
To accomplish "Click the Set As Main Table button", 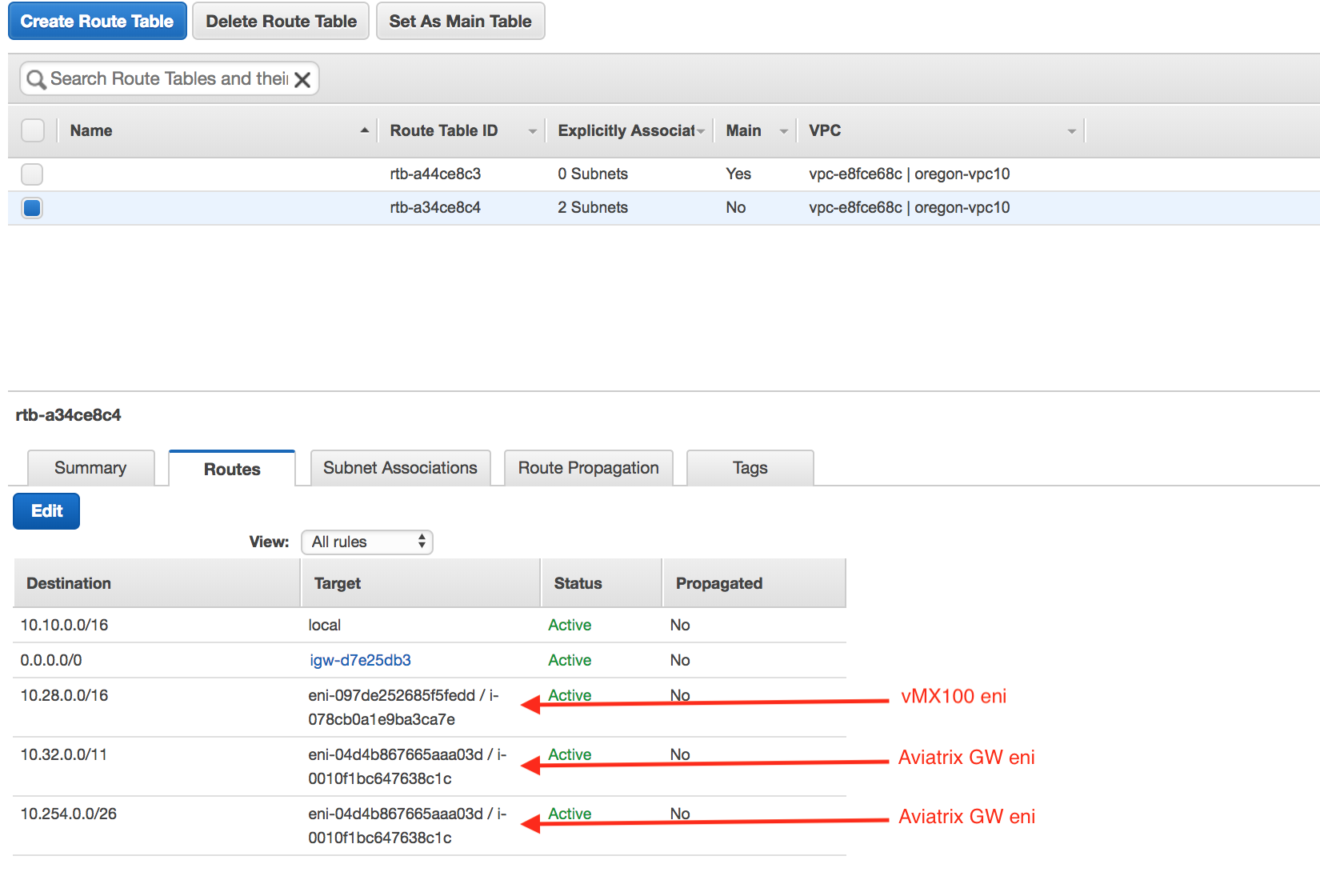I will (x=460, y=22).
